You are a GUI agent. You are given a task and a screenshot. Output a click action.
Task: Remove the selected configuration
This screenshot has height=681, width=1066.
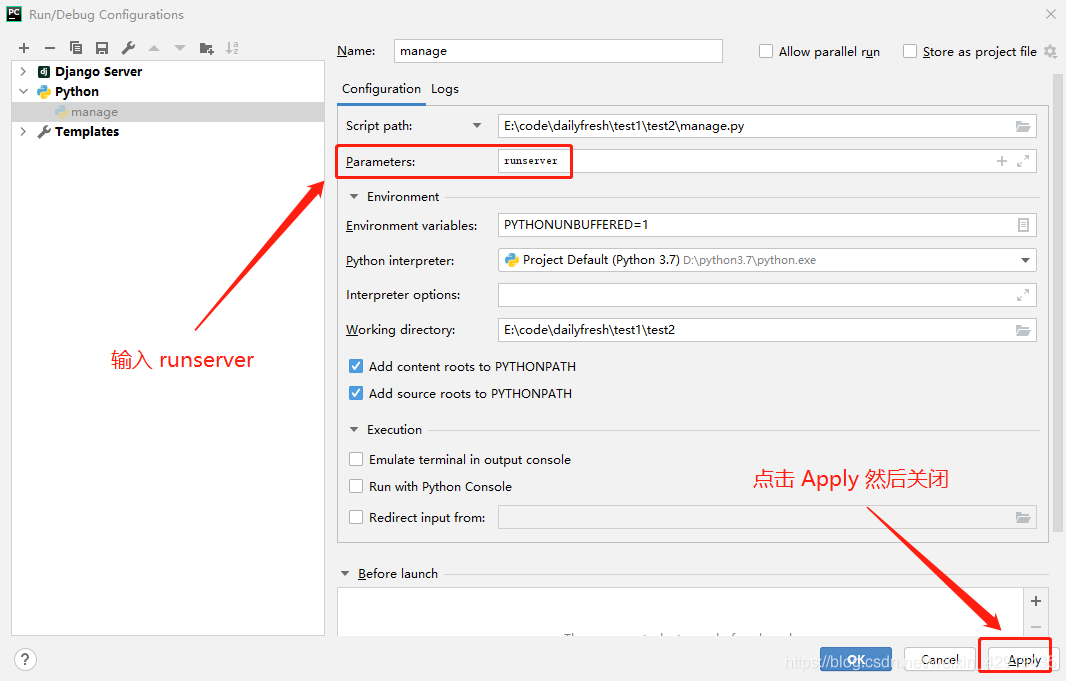[49, 47]
